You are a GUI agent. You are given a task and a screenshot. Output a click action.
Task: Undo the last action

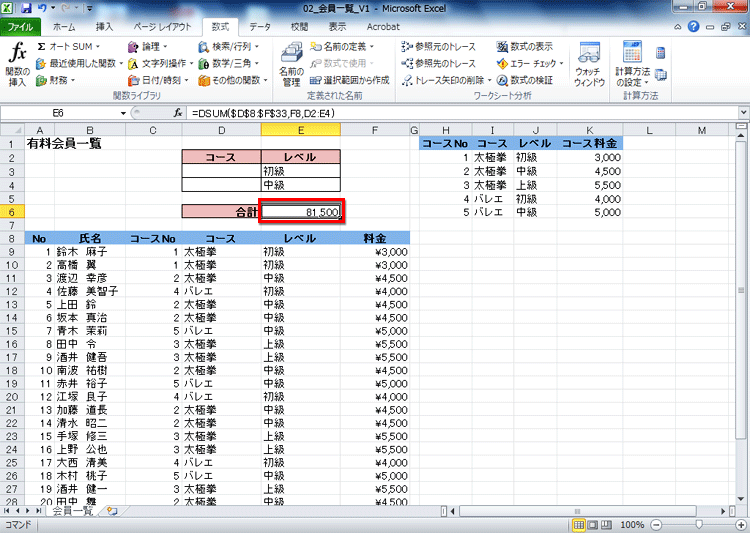42,8
